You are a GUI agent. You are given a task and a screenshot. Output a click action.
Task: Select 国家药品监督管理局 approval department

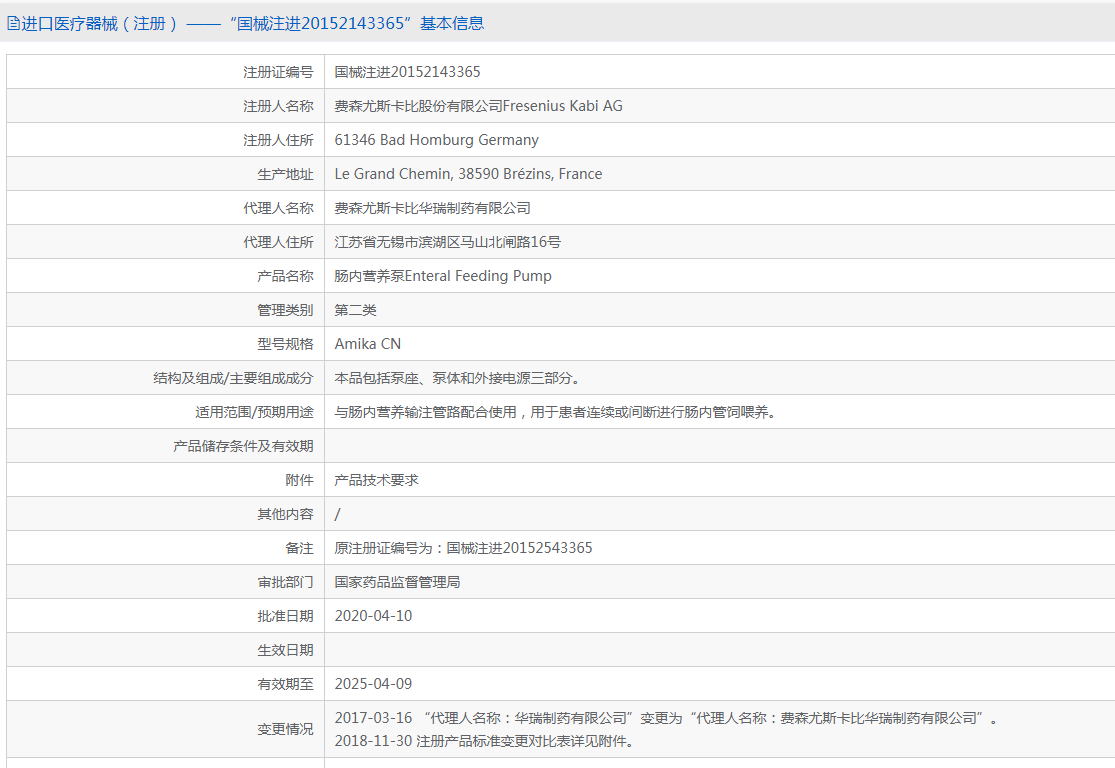(x=397, y=582)
